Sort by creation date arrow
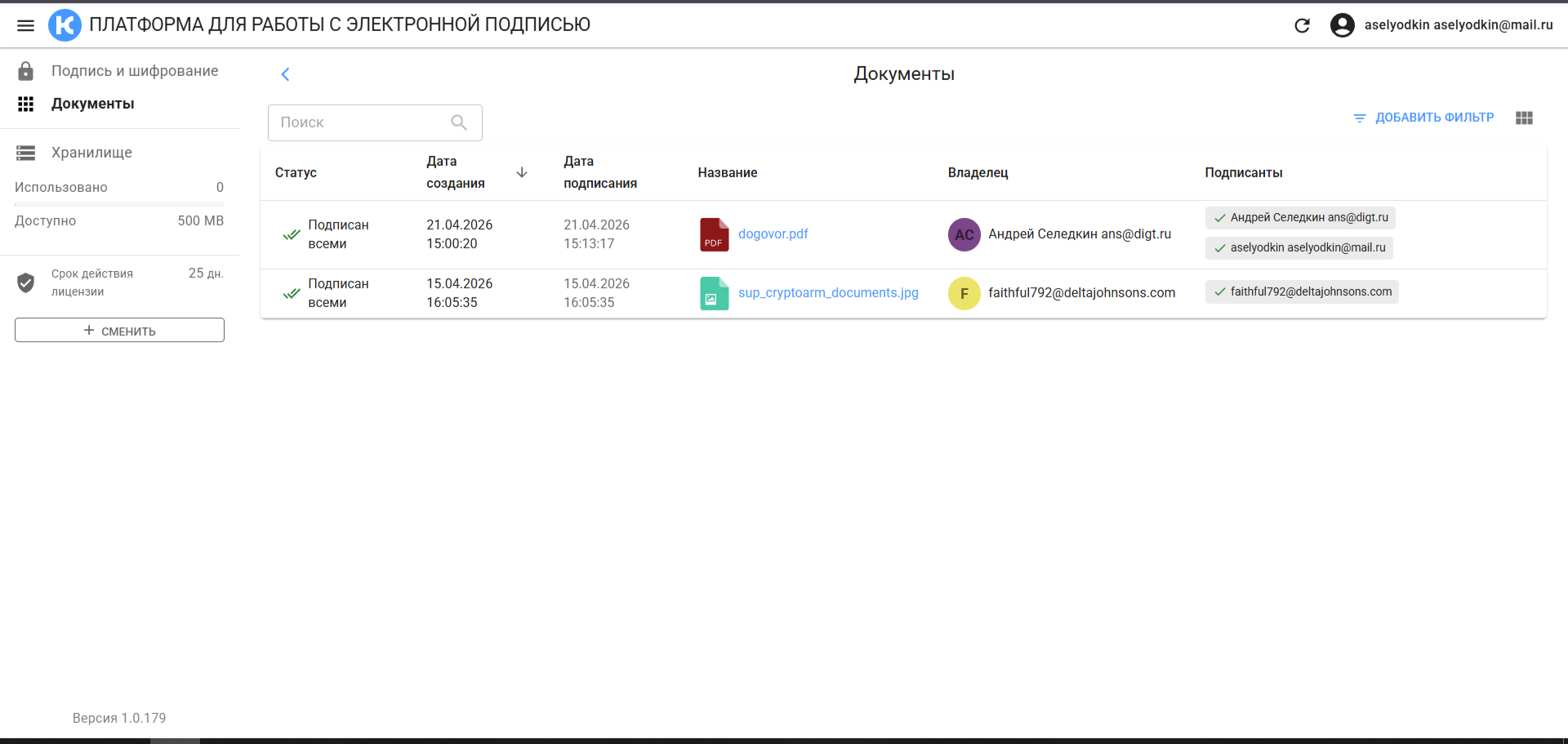The image size is (1568, 744). tap(522, 172)
